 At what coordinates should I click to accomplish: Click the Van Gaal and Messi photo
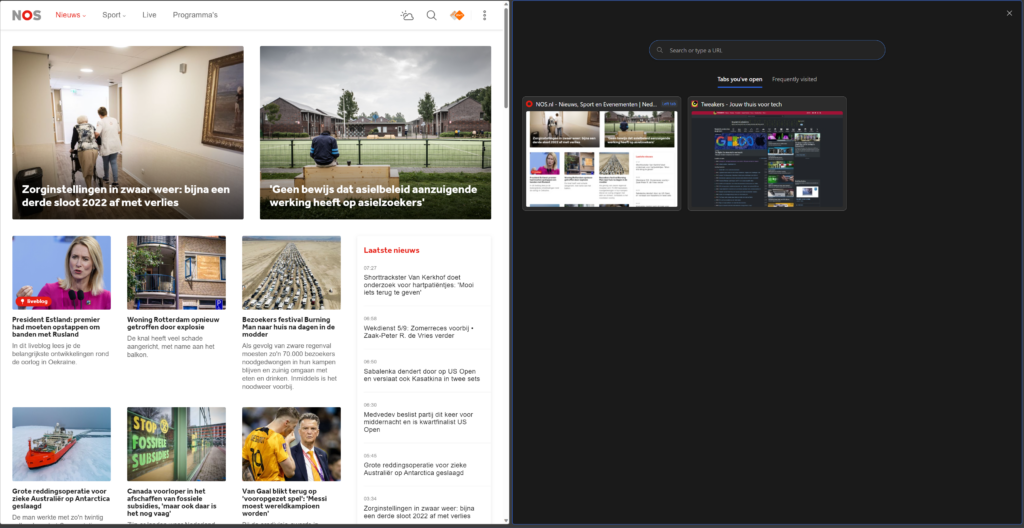point(291,444)
